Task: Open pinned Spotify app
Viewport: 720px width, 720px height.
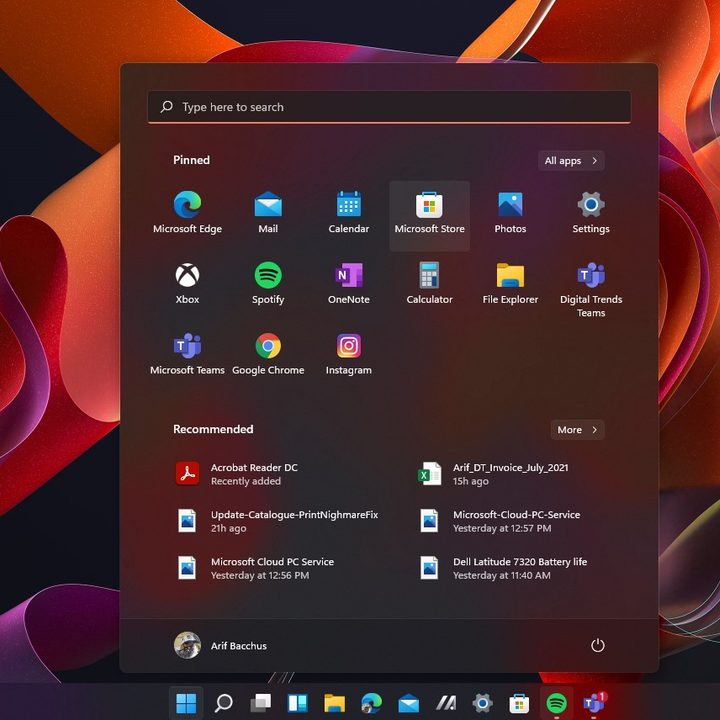Action: pos(268,285)
